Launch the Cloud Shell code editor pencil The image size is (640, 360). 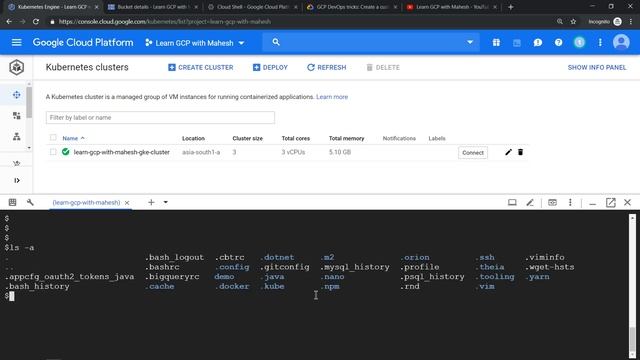point(530,202)
